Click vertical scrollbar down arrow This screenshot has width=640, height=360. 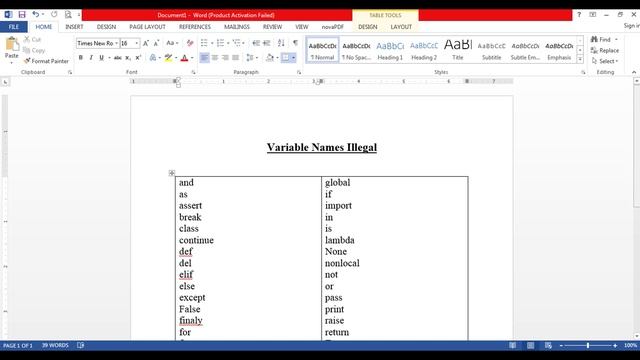point(636,336)
